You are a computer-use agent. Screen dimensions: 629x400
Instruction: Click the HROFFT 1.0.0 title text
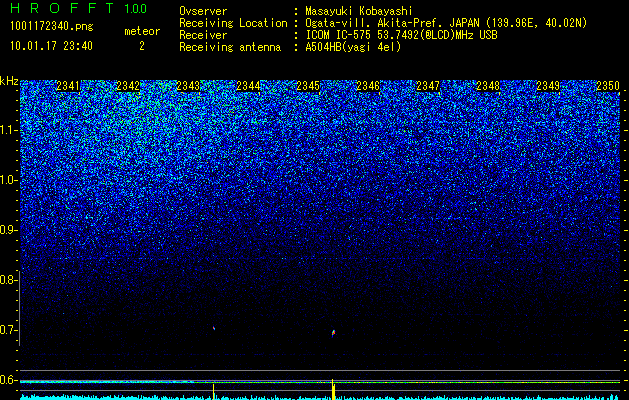pos(79,8)
